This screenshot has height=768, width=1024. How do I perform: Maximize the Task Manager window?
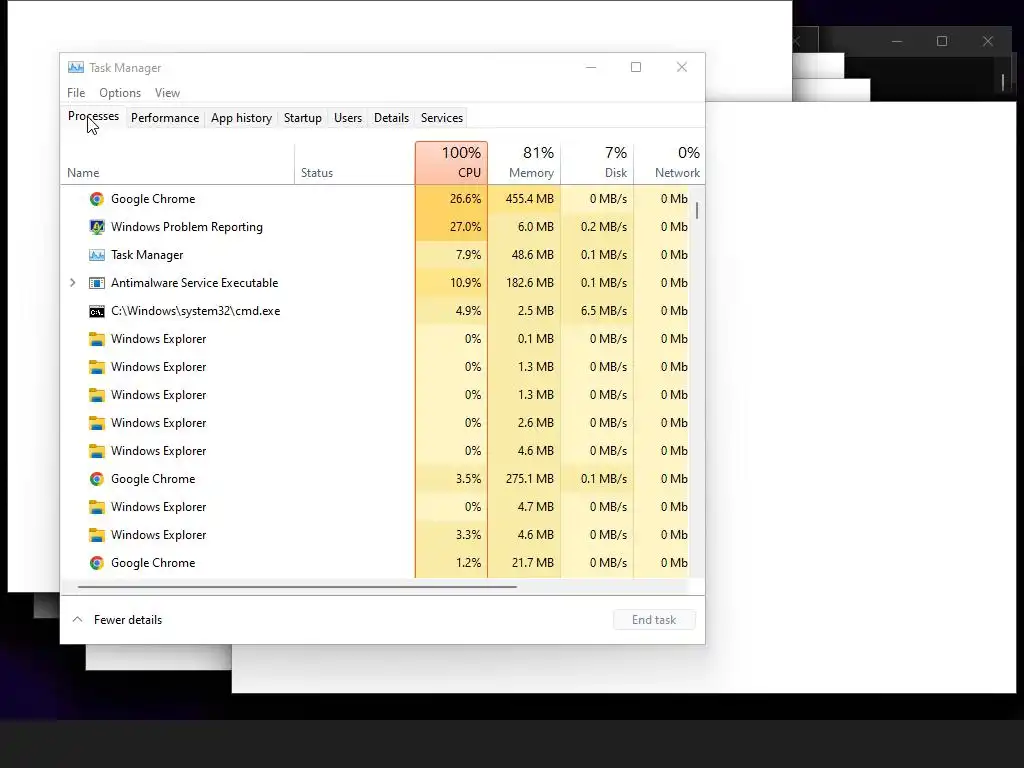tap(636, 67)
